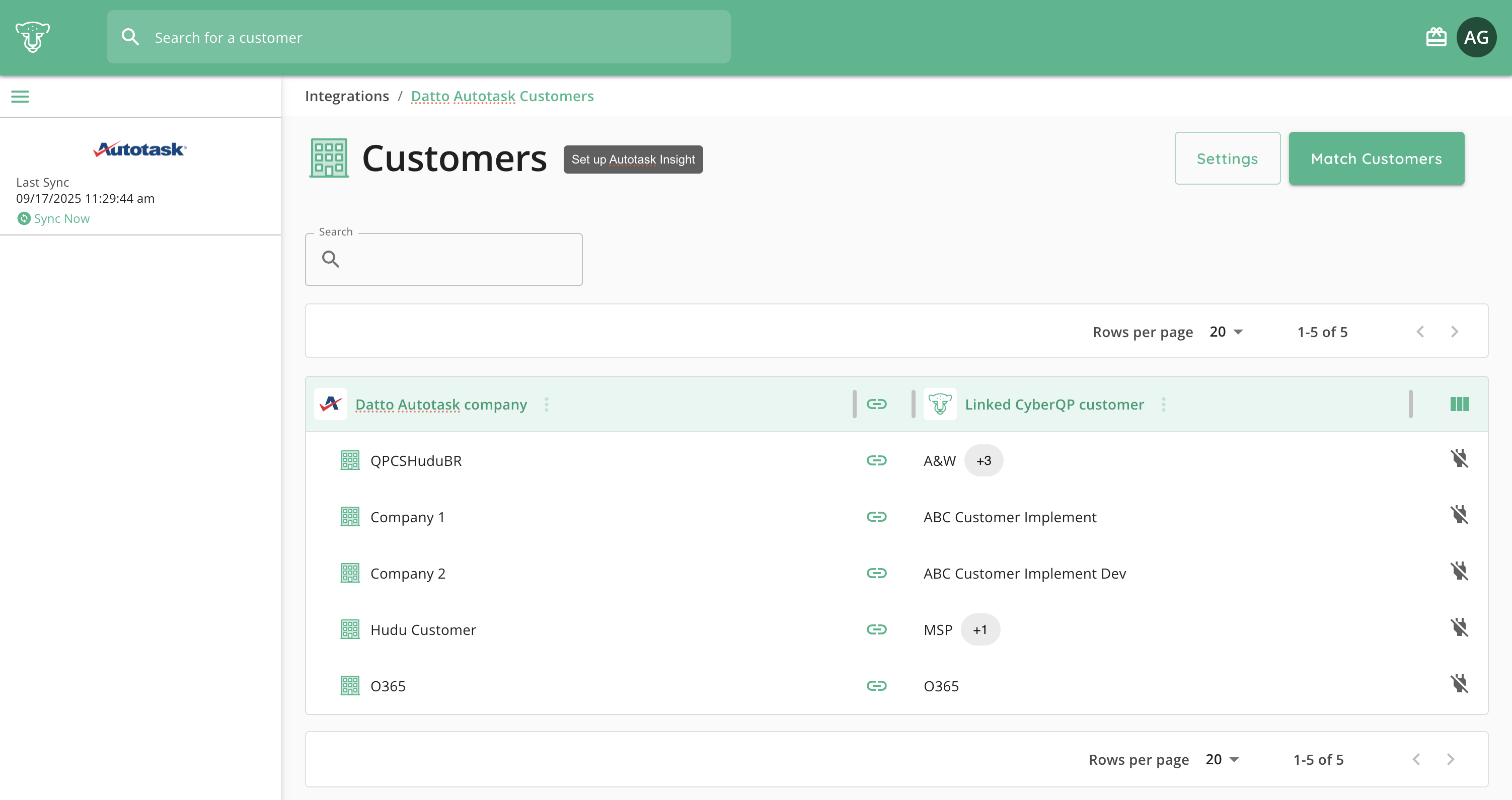The height and width of the screenshot is (800, 1512).
Task: Go to next page in top pagination
Action: point(1455,332)
